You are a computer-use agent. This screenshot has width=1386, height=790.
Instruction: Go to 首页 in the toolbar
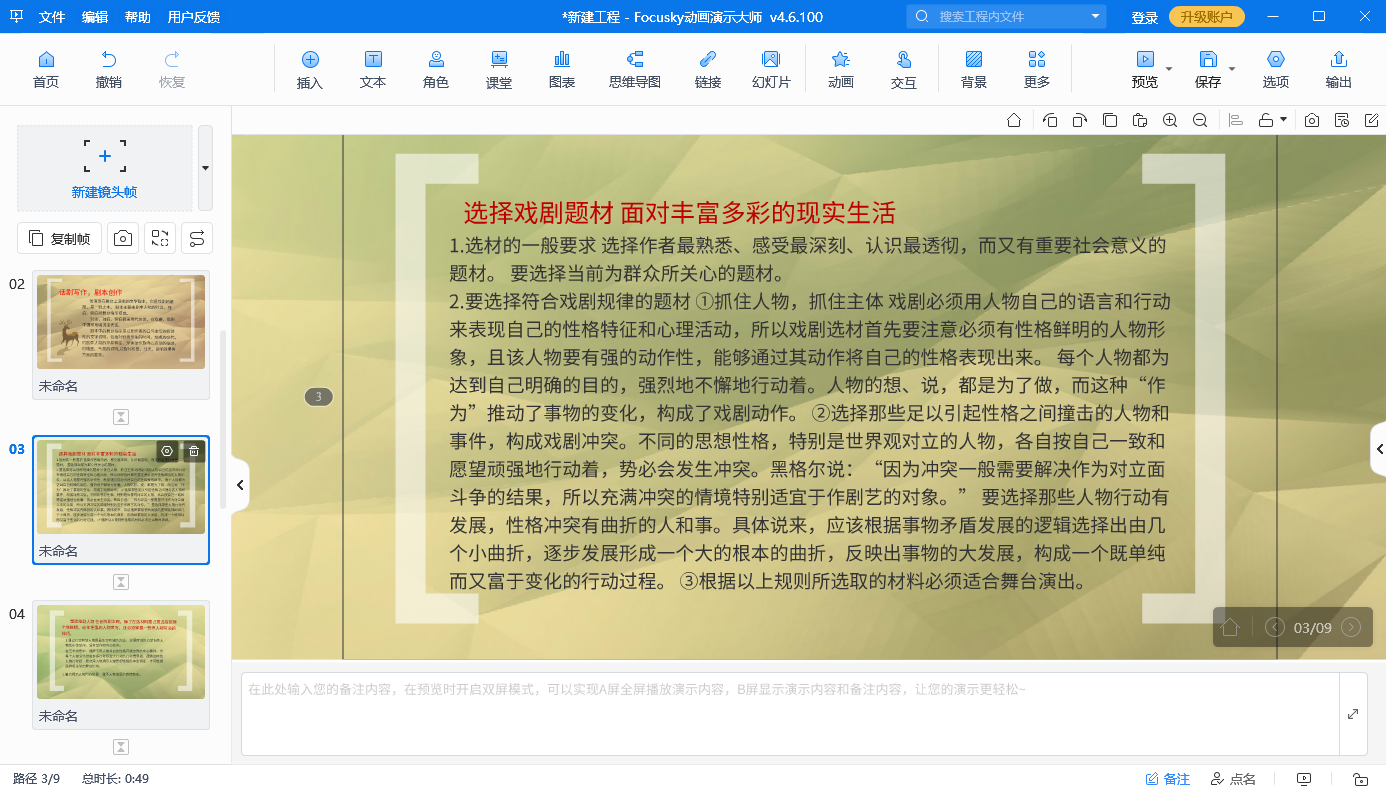tap(46, 69)
